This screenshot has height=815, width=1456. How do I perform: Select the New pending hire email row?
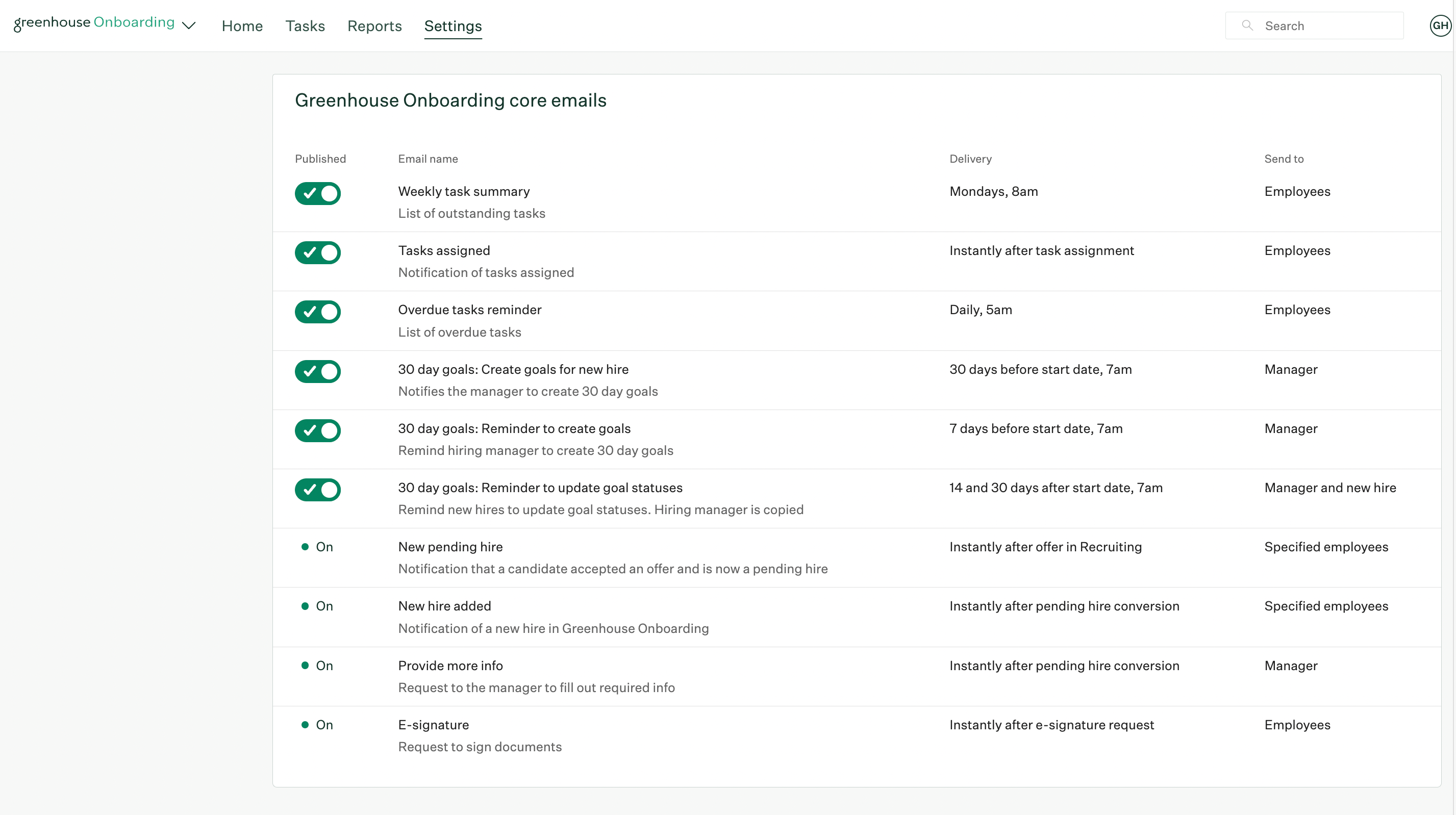(x=857, y=558)
